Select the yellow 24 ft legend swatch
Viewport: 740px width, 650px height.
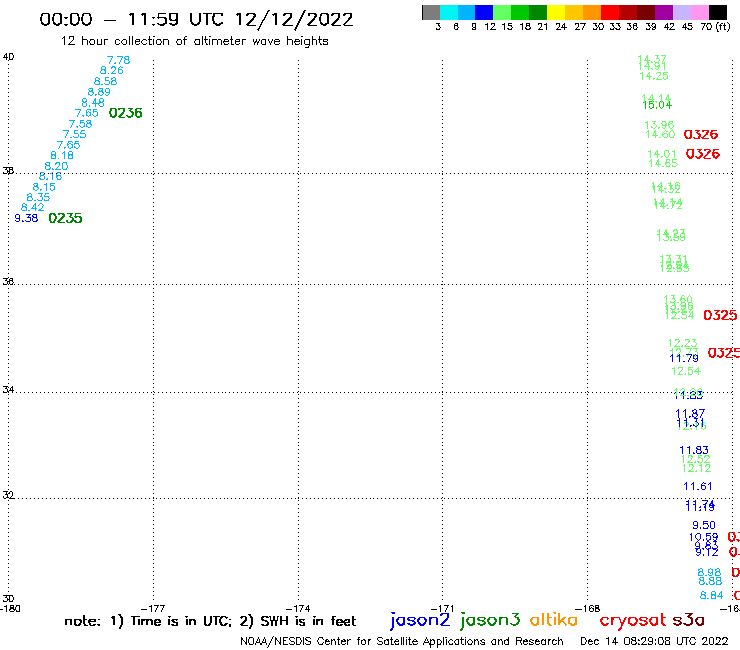click(x=556, y=12)
